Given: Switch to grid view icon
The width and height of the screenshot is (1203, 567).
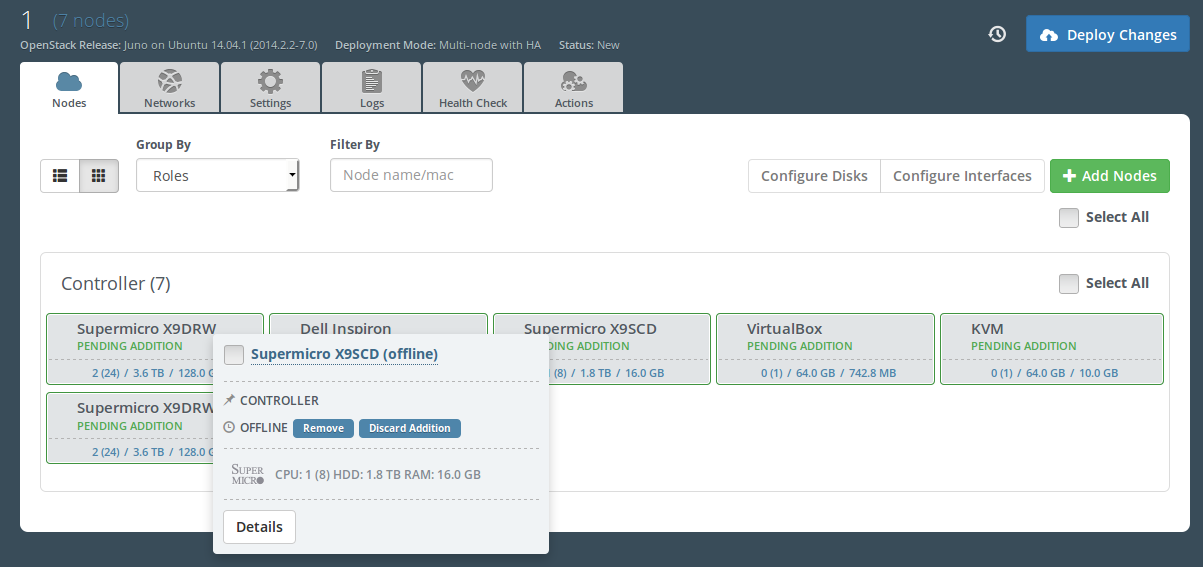Looking at the screenshot, I should tap(98, 175).
